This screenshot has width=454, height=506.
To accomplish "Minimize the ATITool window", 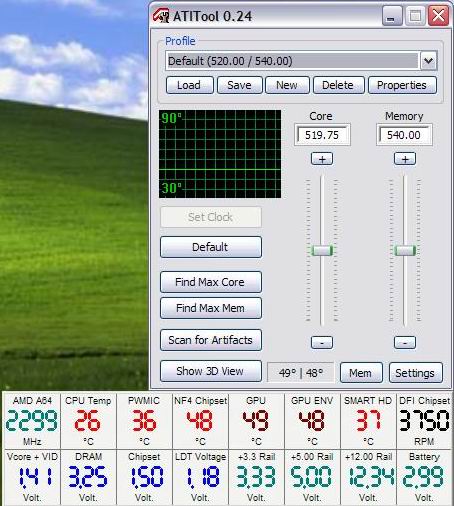I will (391, 16).
